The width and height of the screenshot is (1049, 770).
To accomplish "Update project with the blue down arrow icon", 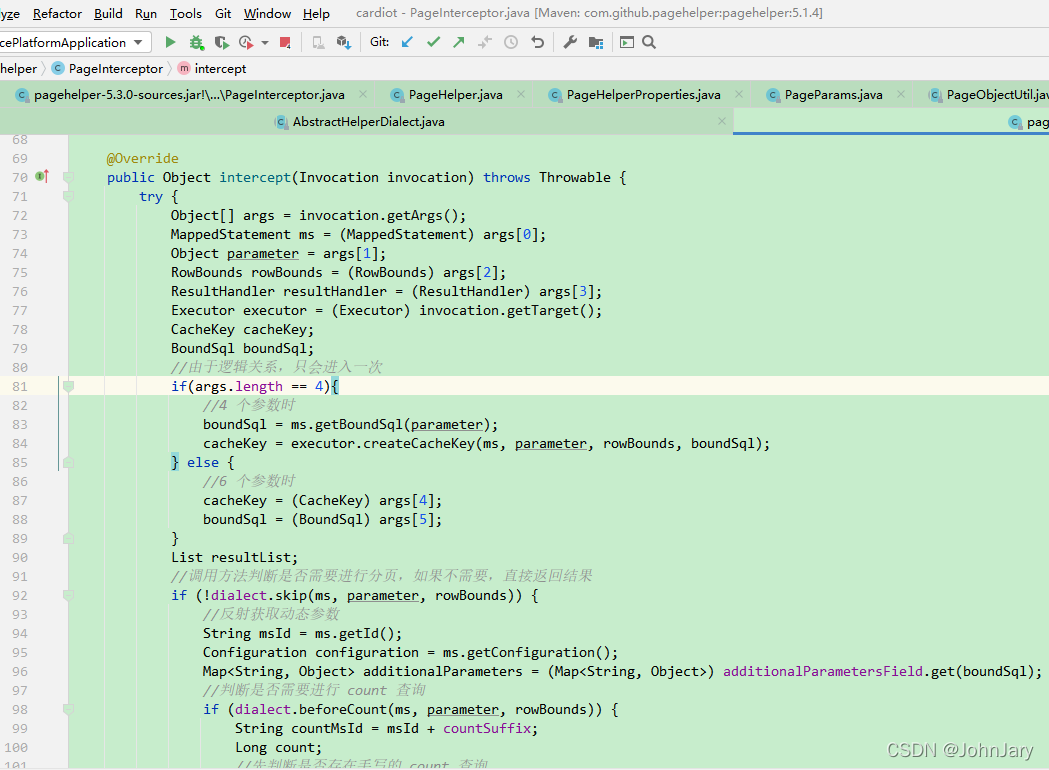I will [406, 42].
